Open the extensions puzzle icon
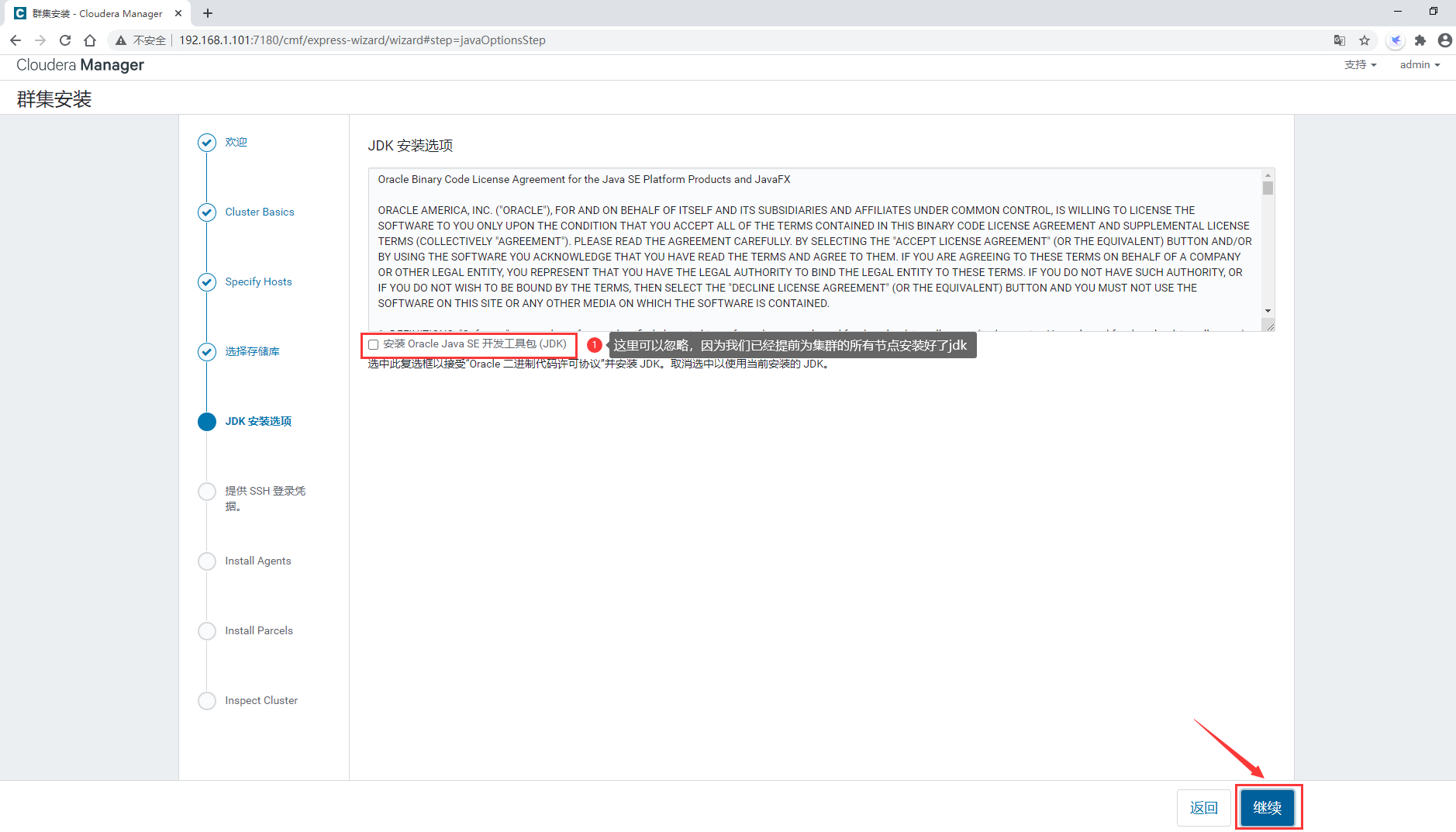The width and height of the screenshot is (1456, 832). [1420, 40]
